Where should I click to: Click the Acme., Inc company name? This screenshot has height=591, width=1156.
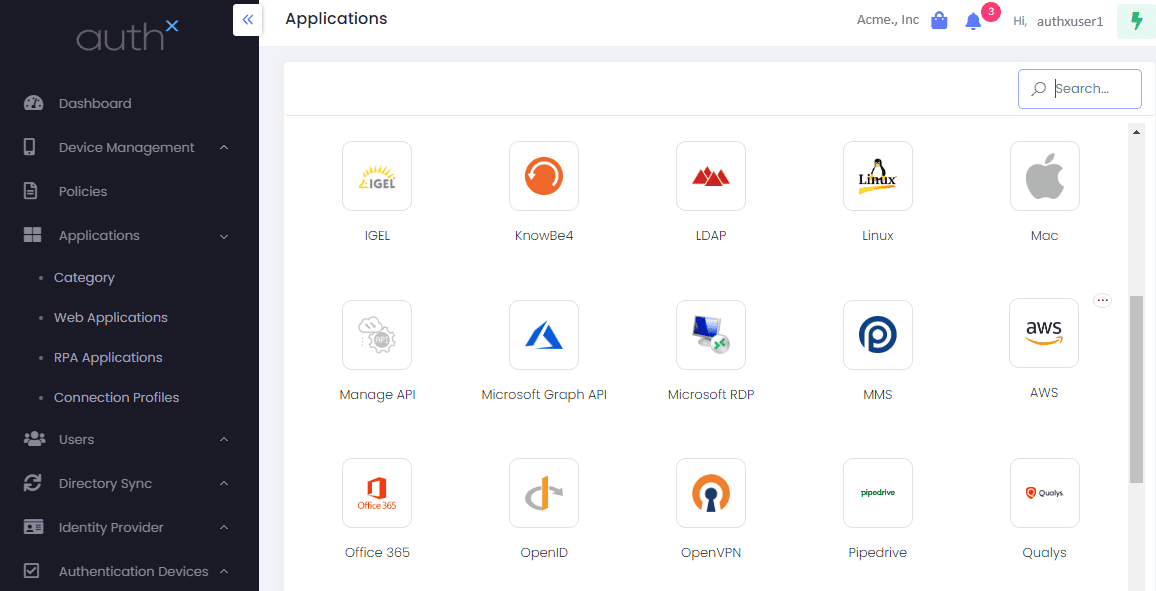coord(888,20)
